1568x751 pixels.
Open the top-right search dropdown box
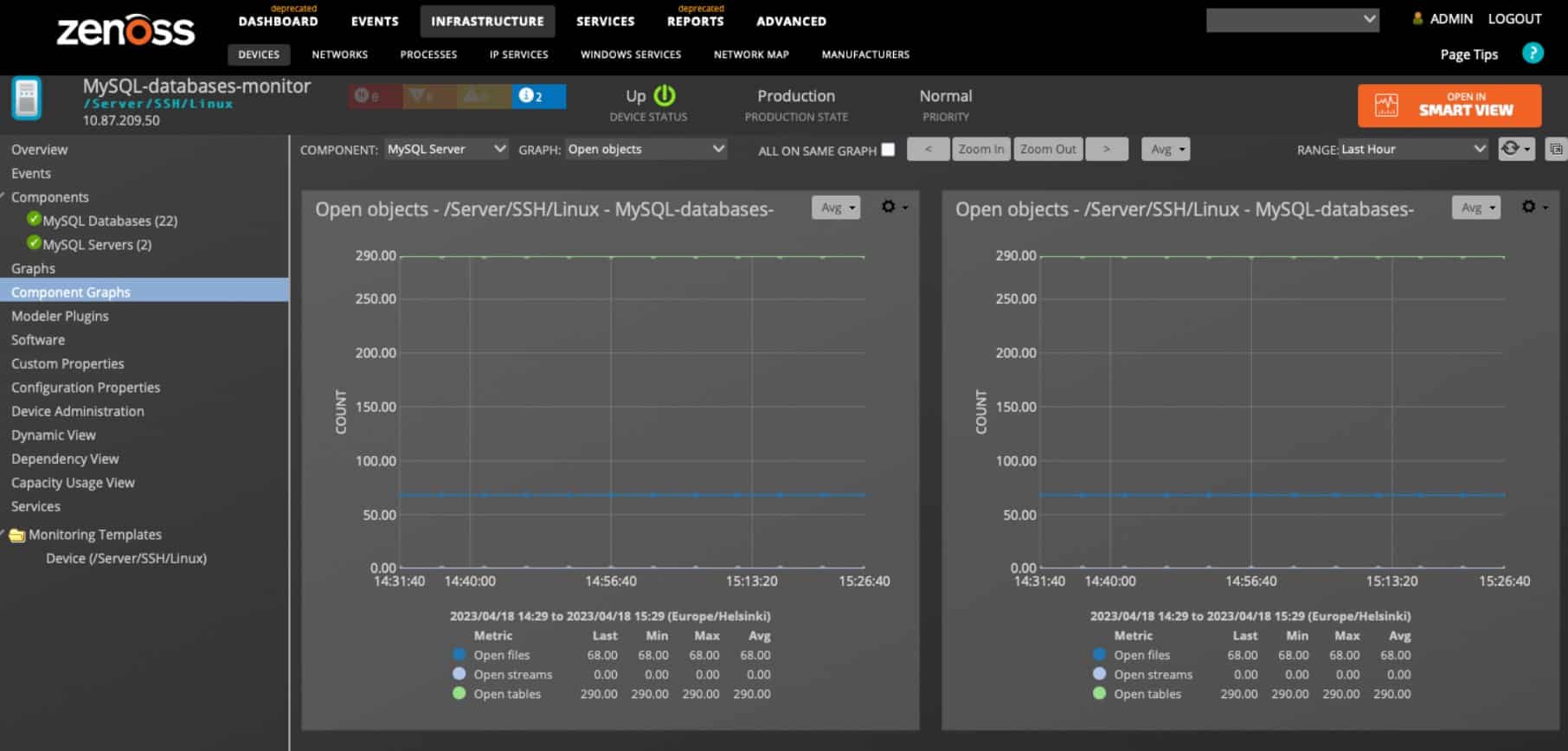[x=1293, y=20]
